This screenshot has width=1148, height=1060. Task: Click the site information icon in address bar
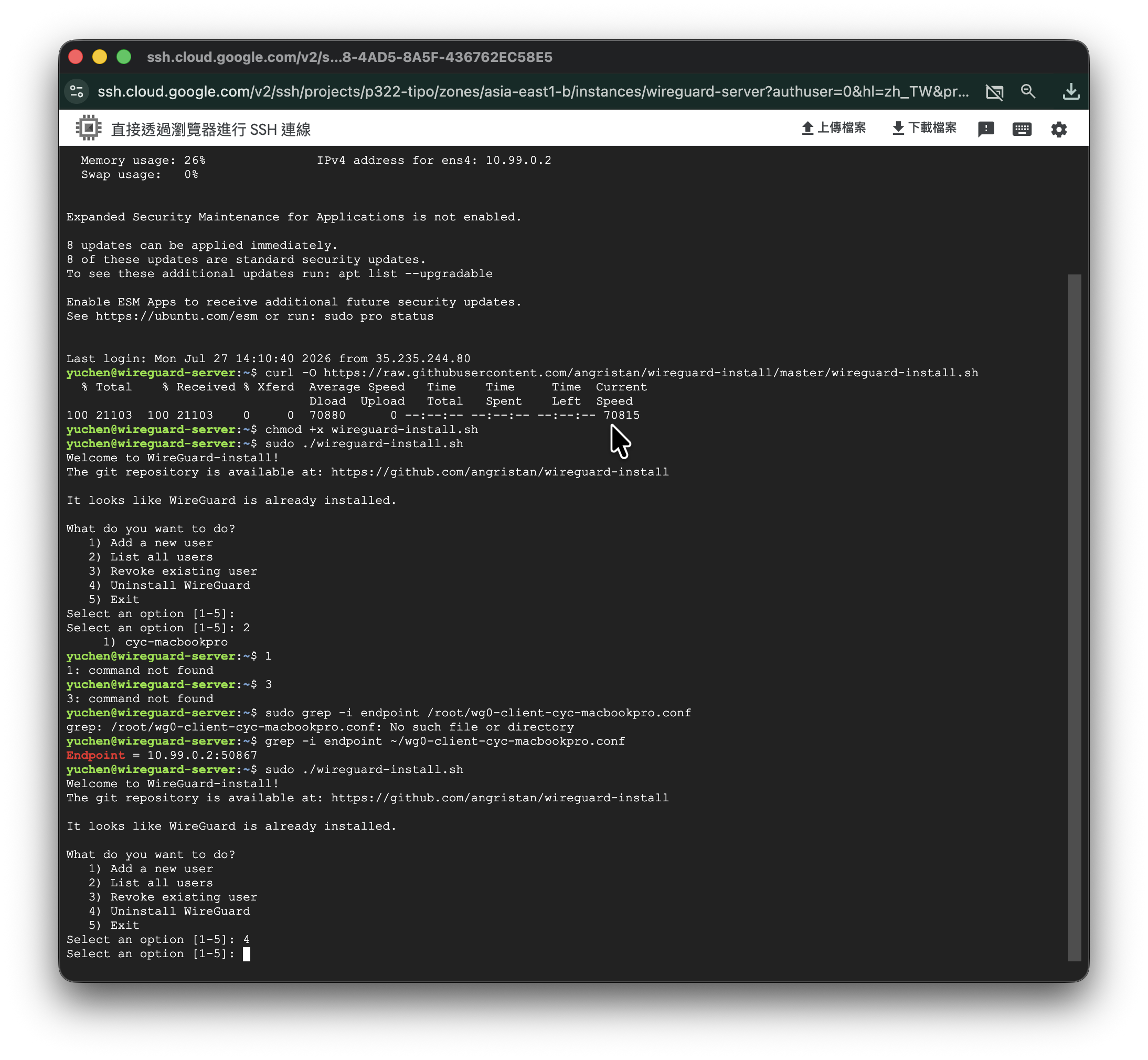coord(77,92)
